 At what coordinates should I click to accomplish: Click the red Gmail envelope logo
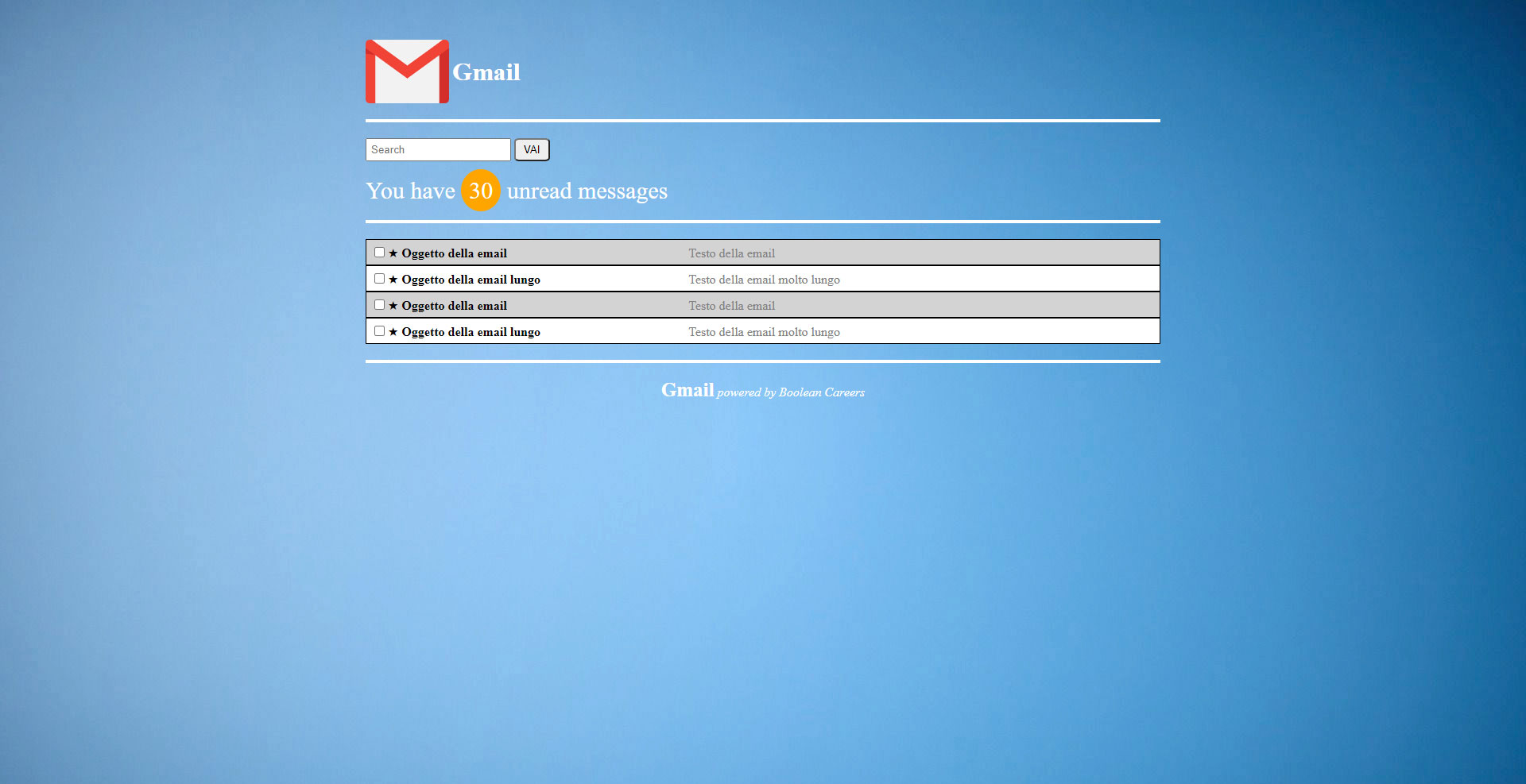pyautogui.click(x=407, y=71)
